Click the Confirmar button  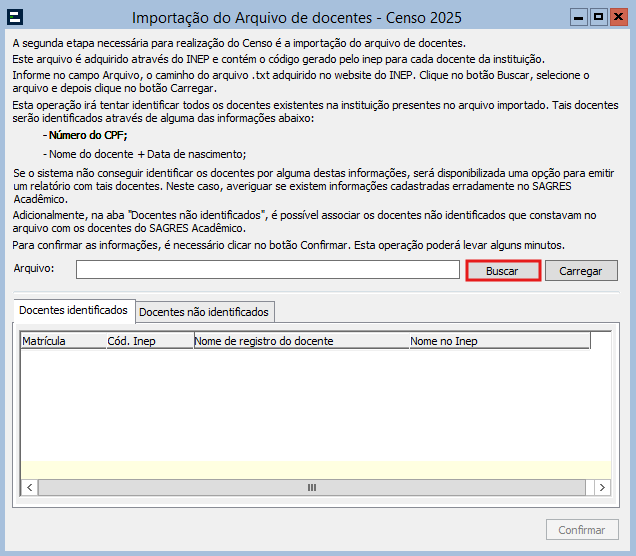tap(582, 530)
